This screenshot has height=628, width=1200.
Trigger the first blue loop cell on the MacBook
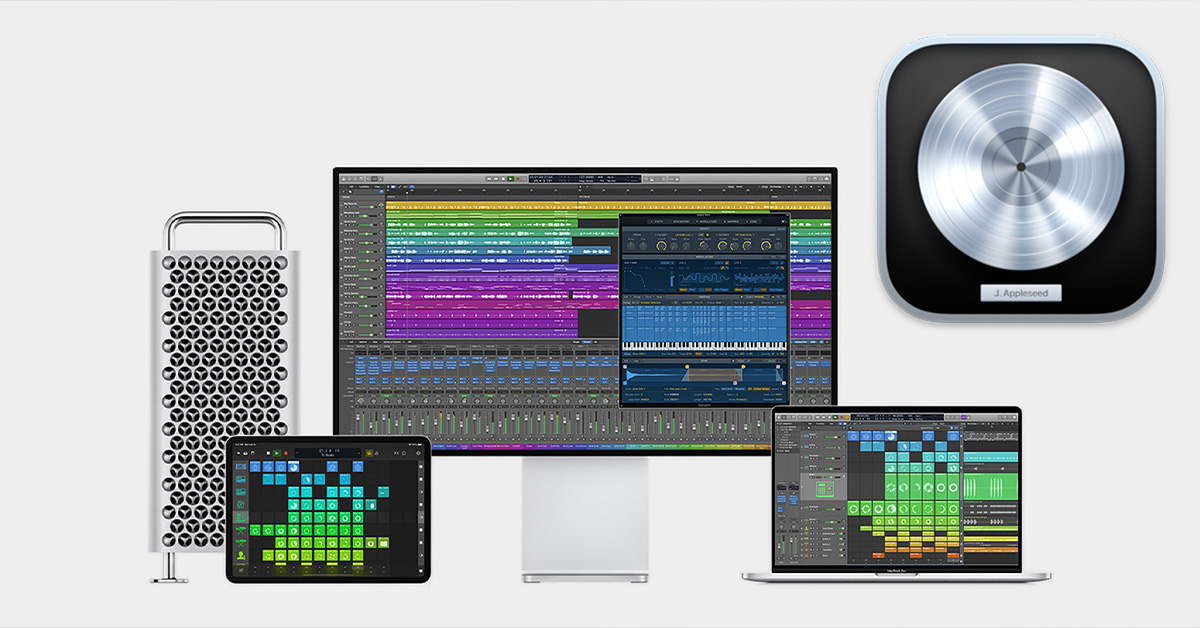(x=853, y=436)
